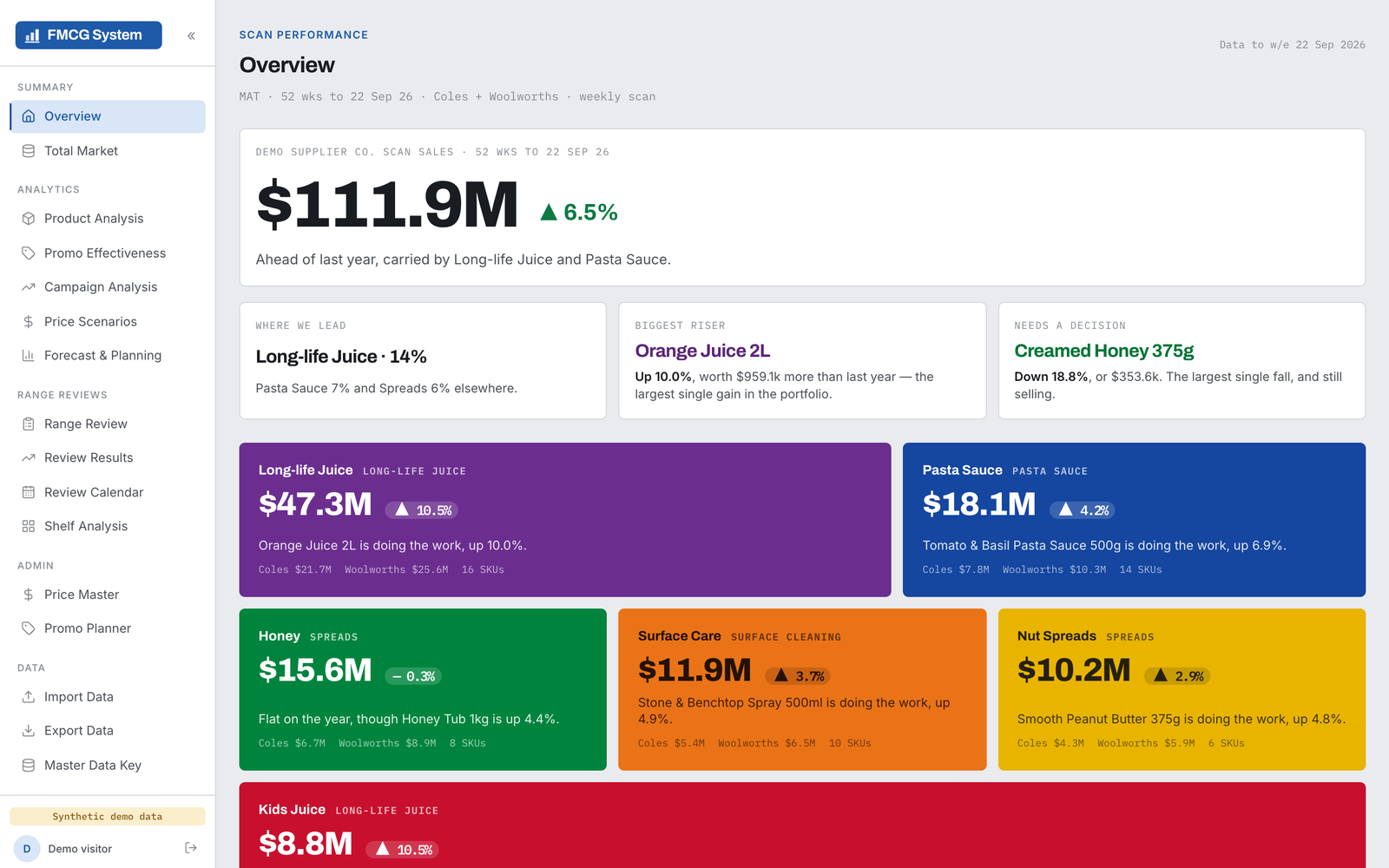Click the Export Data download icon
Viewport: 1389px width, 868px height.
click(29, 731)
